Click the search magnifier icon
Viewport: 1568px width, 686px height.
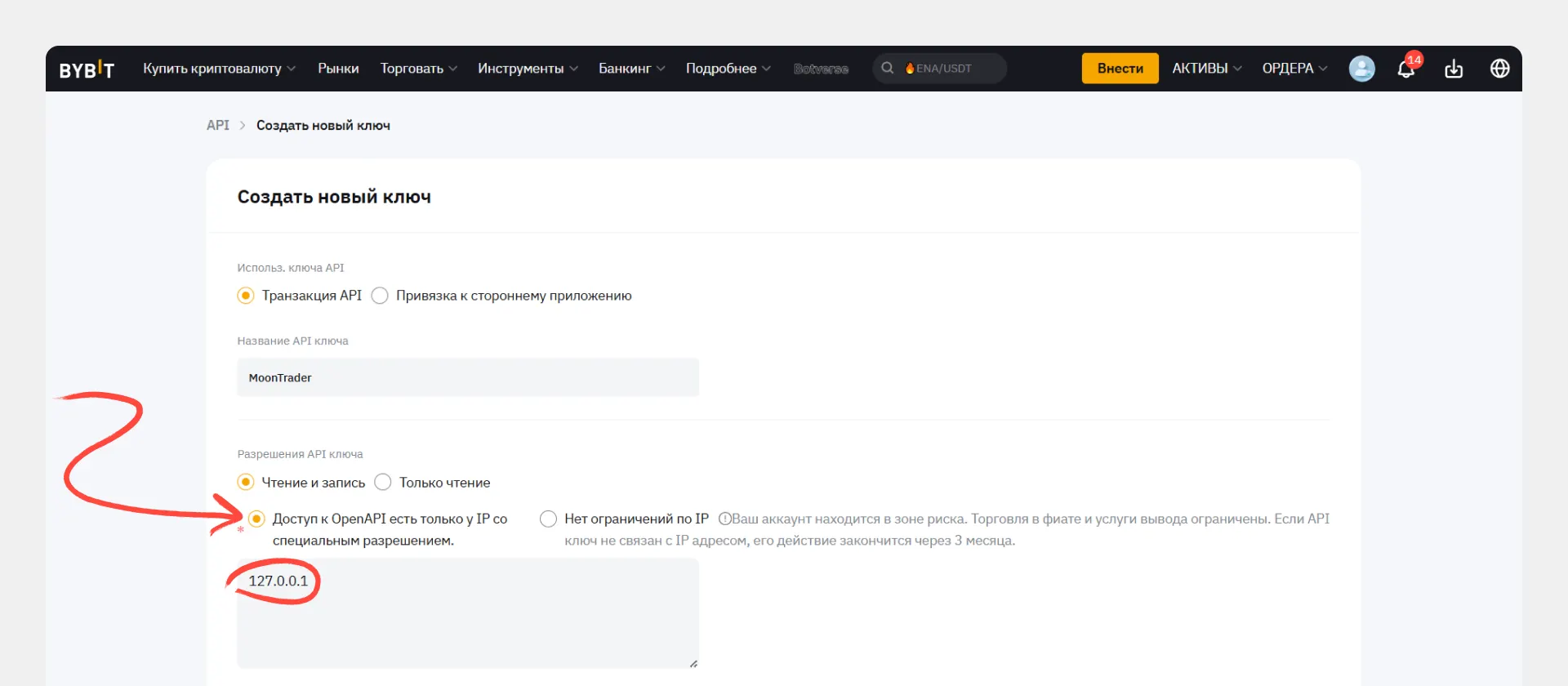[888, 69]
